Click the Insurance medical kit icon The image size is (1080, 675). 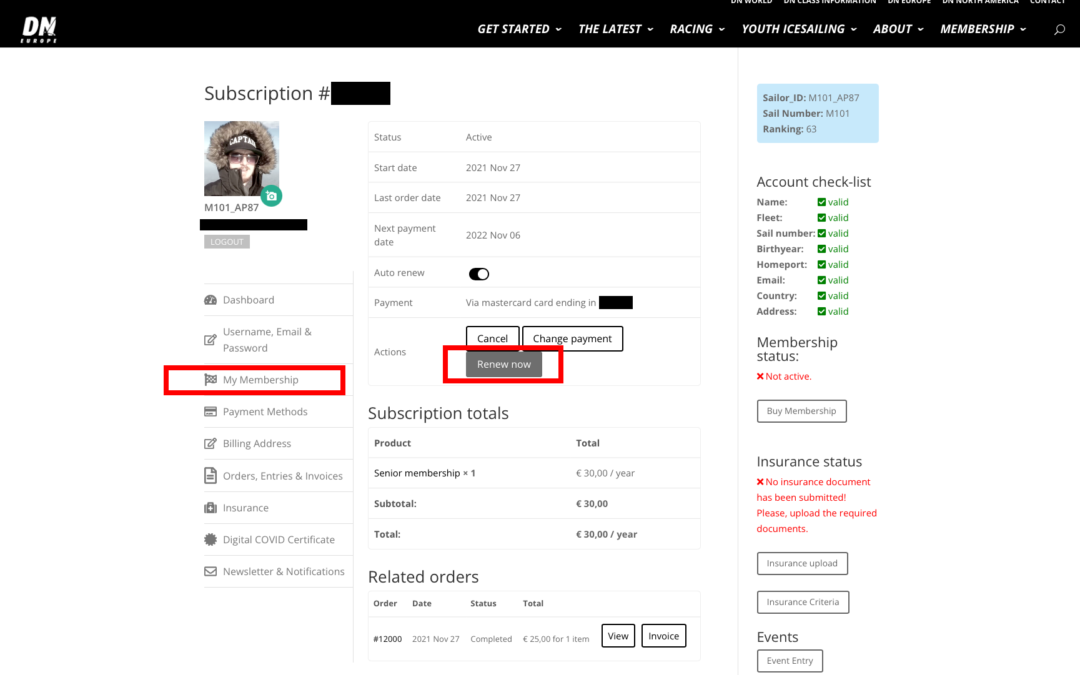[x=210, y=508]
